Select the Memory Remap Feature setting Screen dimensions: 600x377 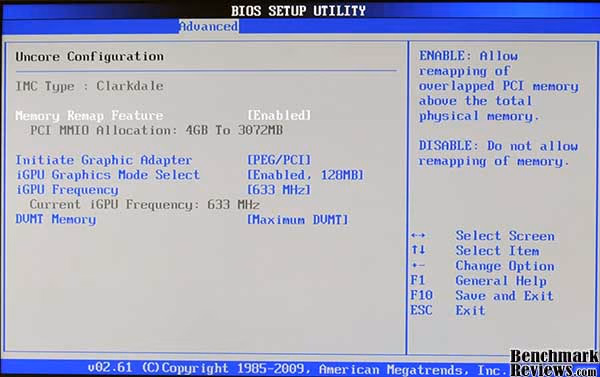pos(90,116)
